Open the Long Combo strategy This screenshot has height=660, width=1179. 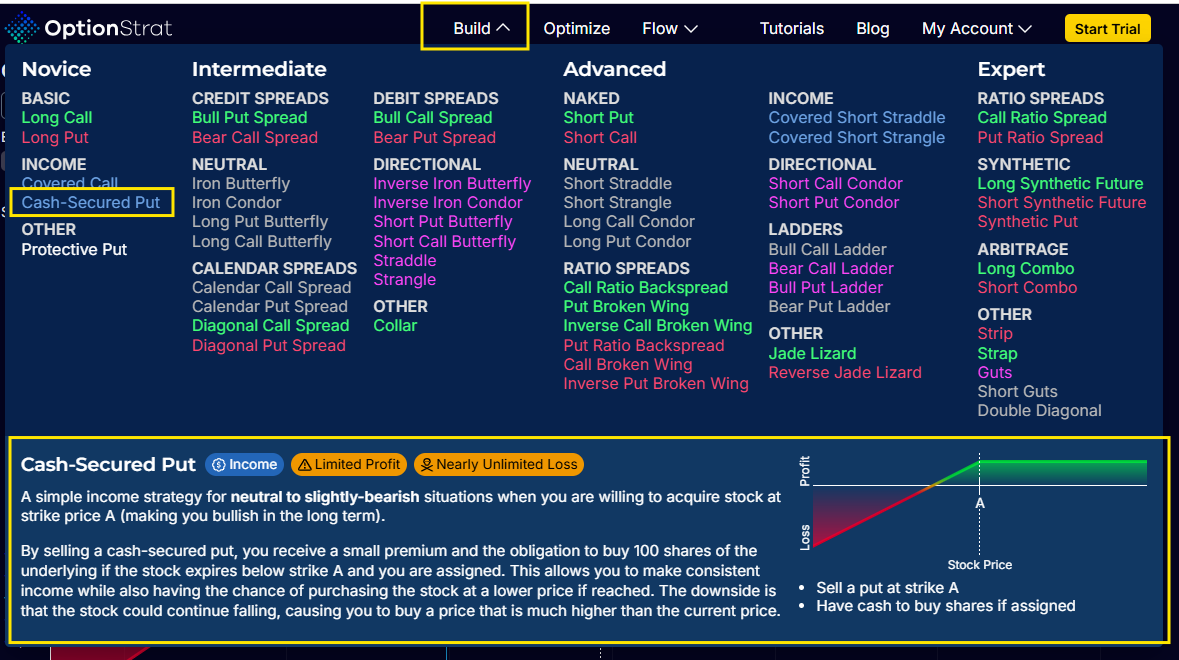coord(1026,268)
